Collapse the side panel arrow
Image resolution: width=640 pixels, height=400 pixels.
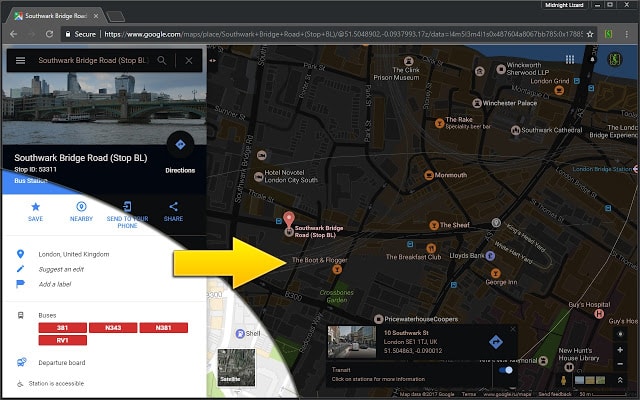pyautogui.click(x=213, y=60)
